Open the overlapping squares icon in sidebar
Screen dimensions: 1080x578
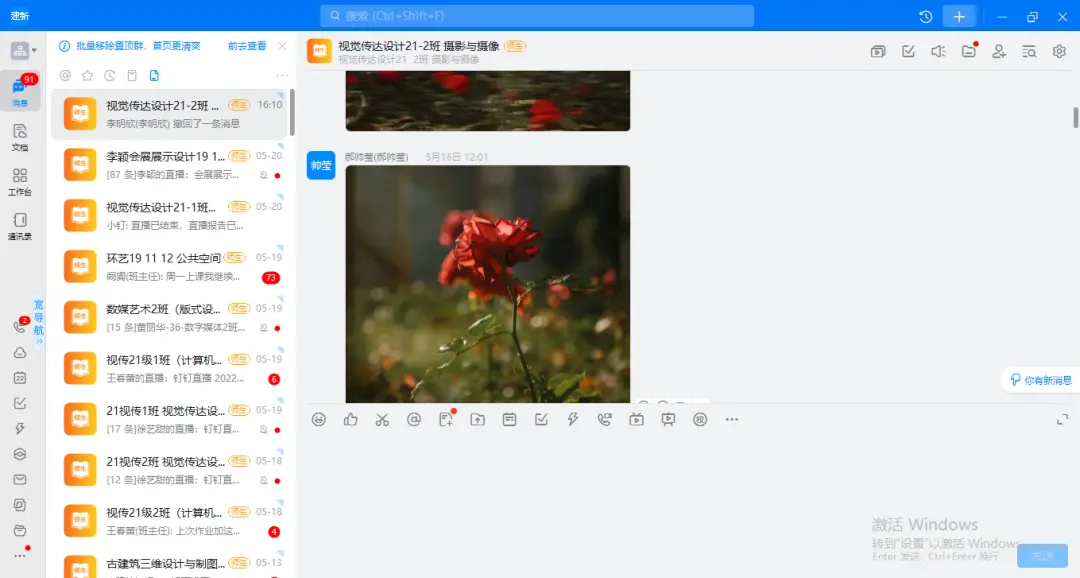coord(20,505)
